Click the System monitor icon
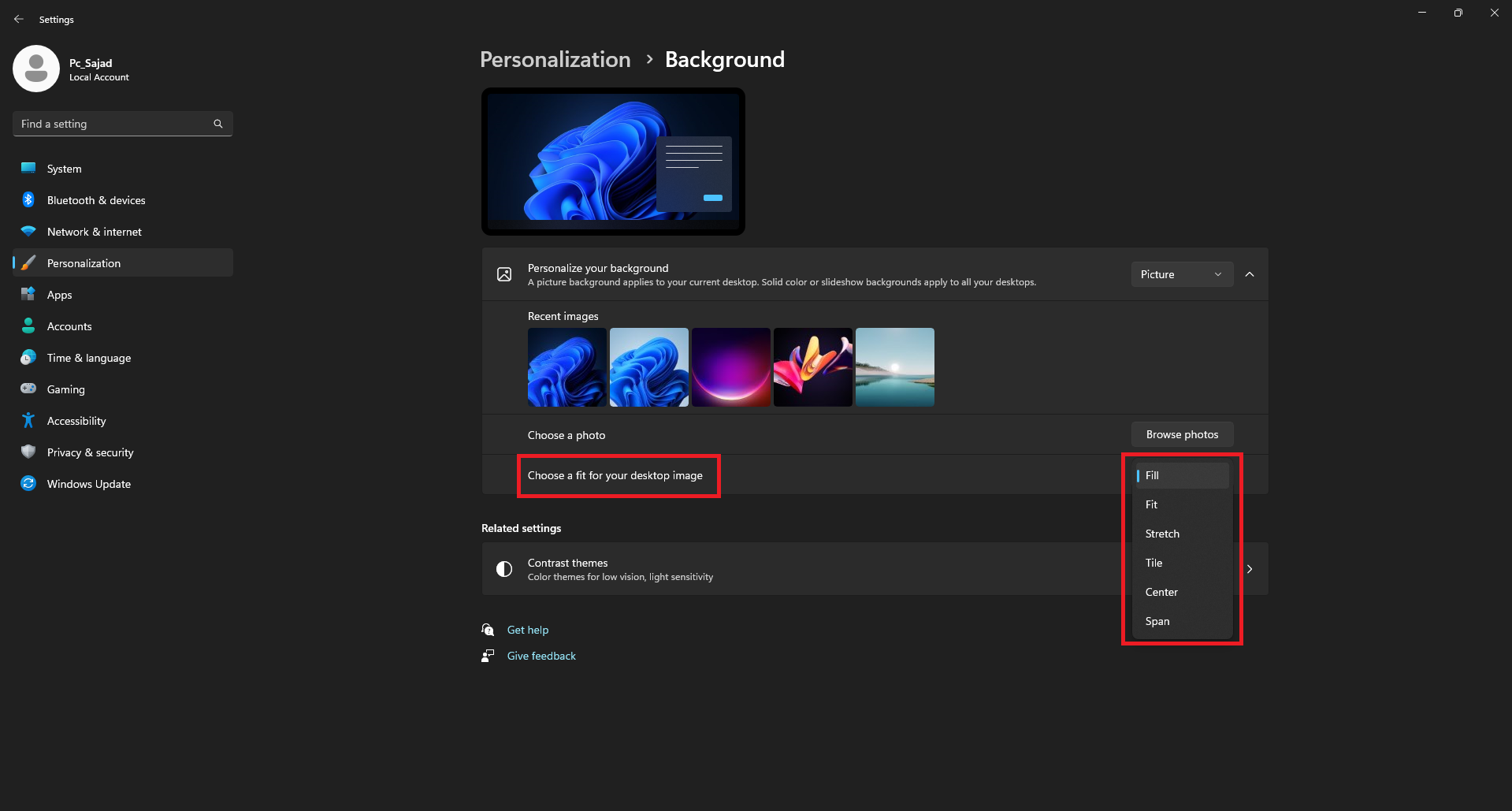The width and height of the screenshot is (1512, 811). click(x=28, y=168)
